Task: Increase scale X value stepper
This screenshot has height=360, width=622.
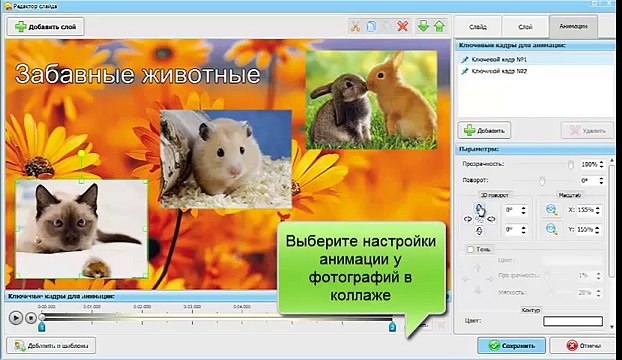Action: click(x=598, y=207)
